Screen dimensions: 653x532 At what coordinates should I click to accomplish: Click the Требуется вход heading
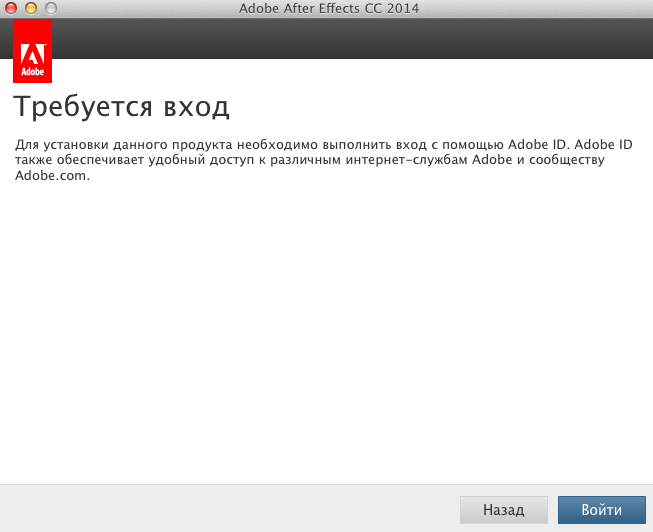coord(121,107)
